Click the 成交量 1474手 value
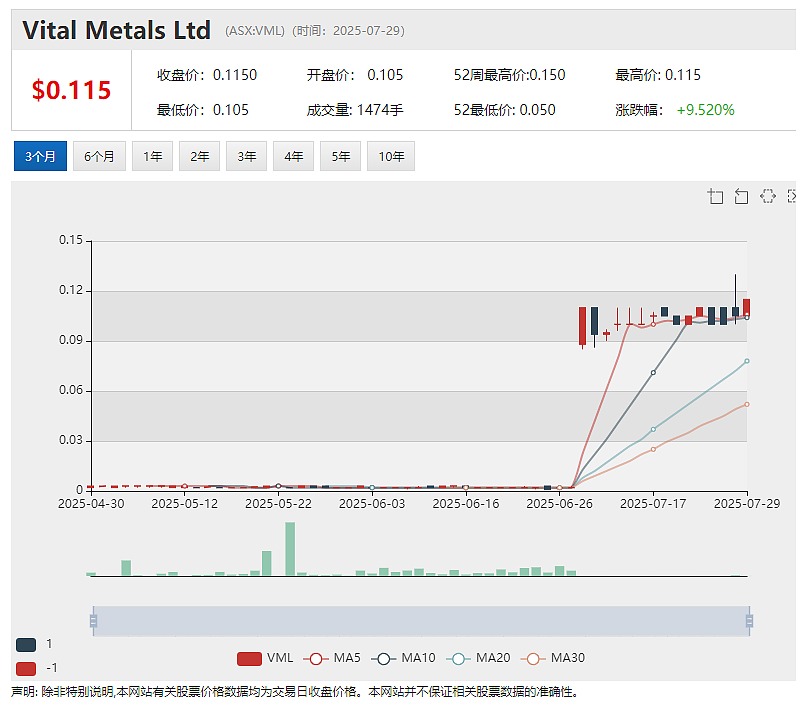This screenshot has width=809, height=711. (x=355, y=110)
